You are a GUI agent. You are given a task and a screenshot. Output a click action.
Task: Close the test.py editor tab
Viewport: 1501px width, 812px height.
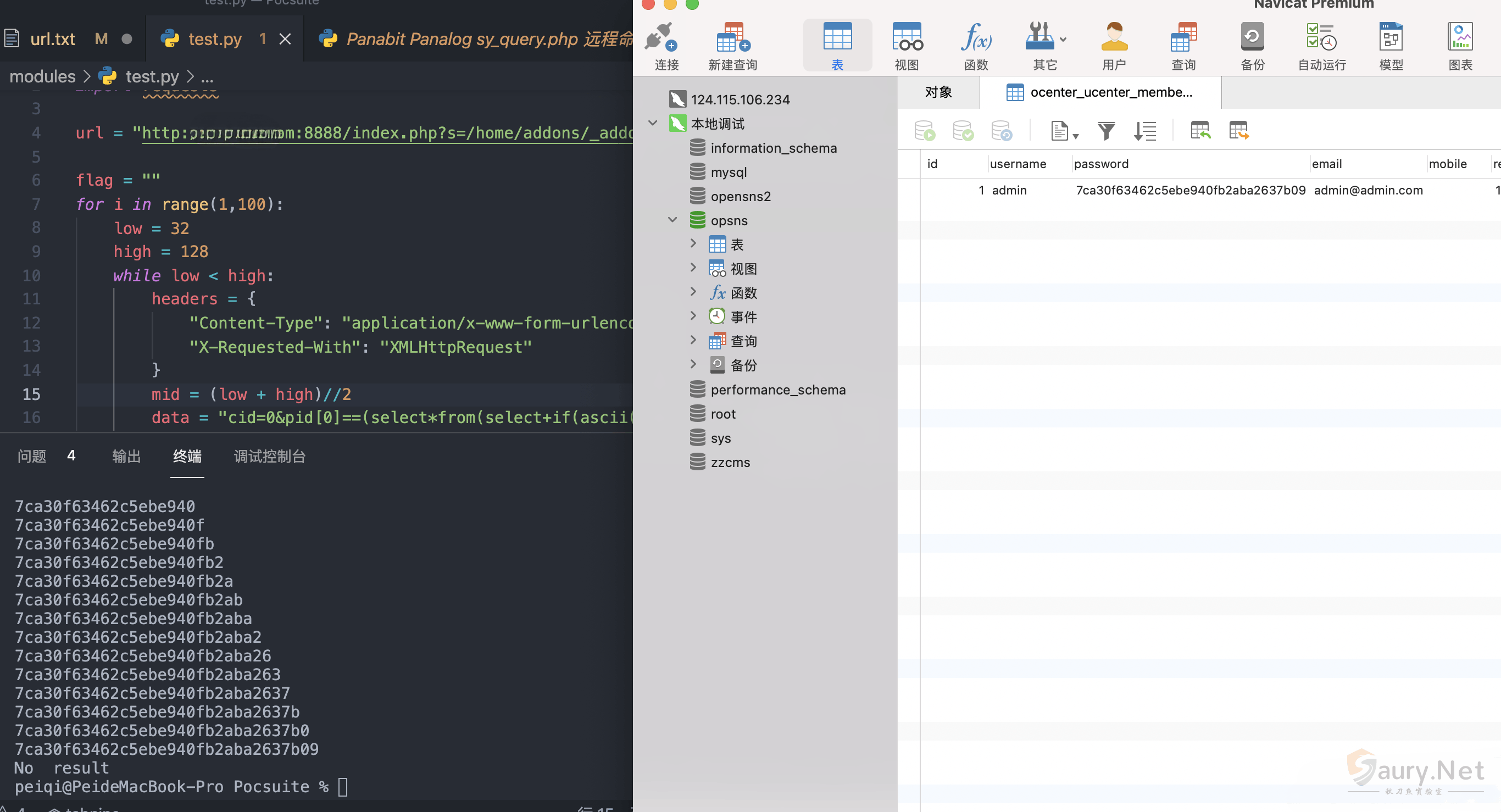pyautogui.click(x=285, y=39)
